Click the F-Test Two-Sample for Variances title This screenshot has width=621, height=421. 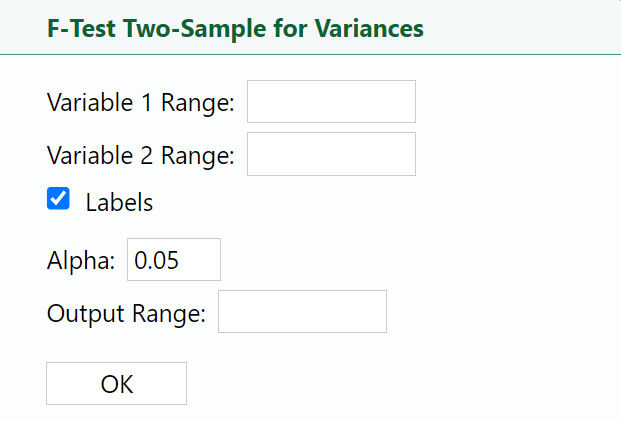(234, 27)
